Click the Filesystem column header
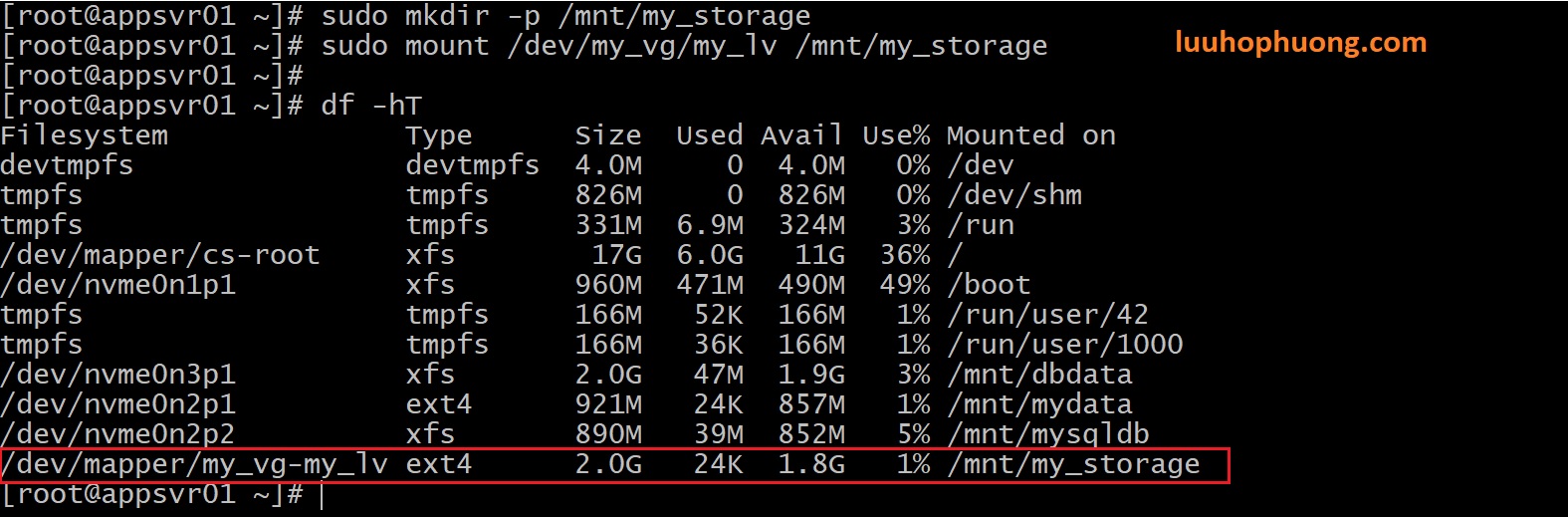 pyautogui.click(x=85, y=135)
